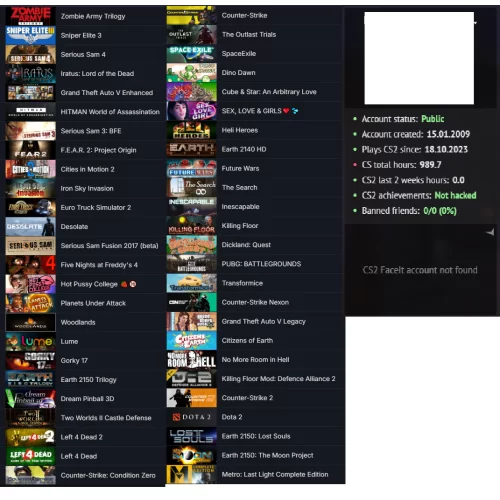The height and width of the screenshot is (500, 500).
Task: Select 'Counter-Strike Nexon' title text
Action: 255,302
